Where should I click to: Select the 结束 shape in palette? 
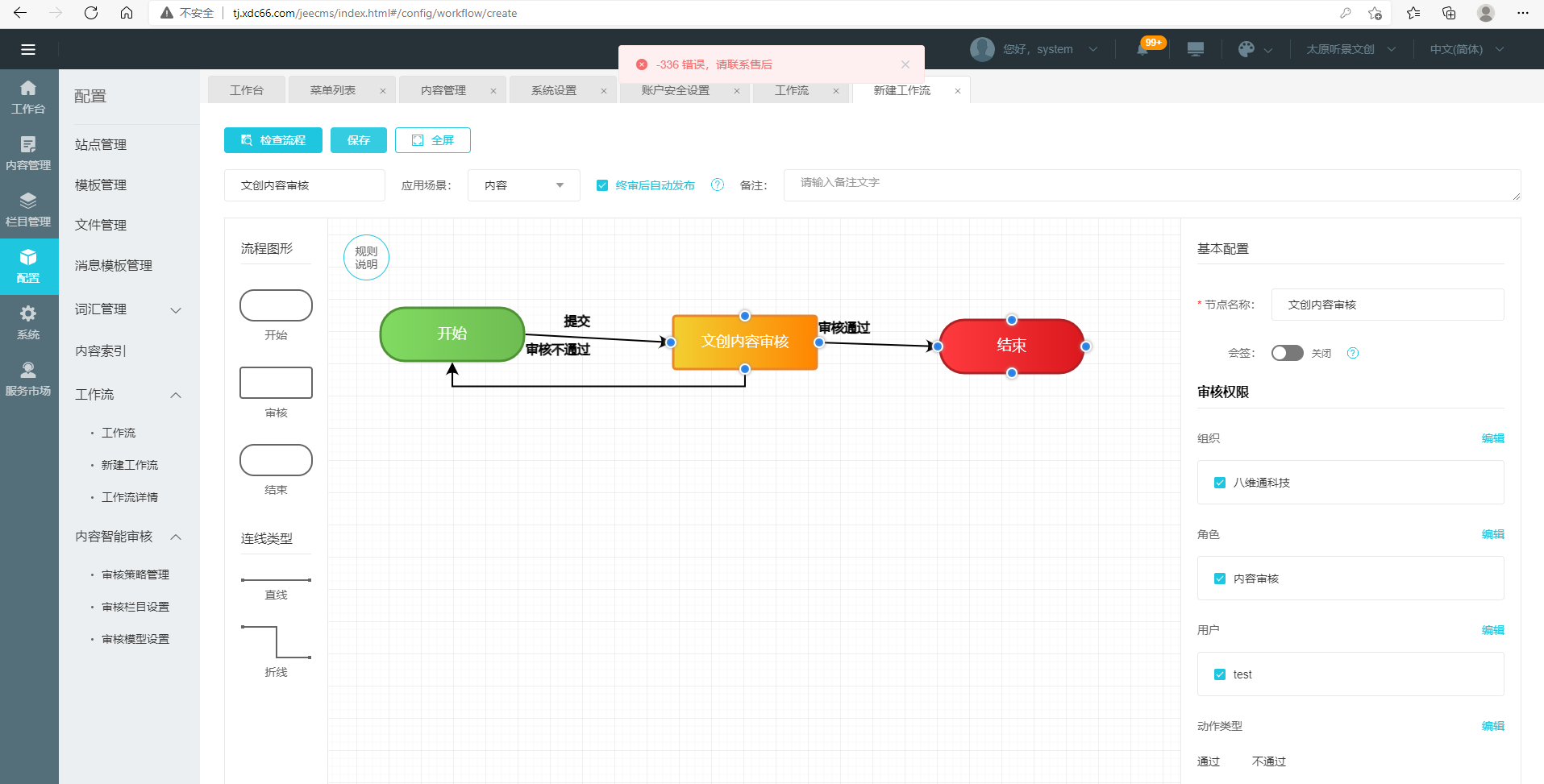(x=276, y=460)
